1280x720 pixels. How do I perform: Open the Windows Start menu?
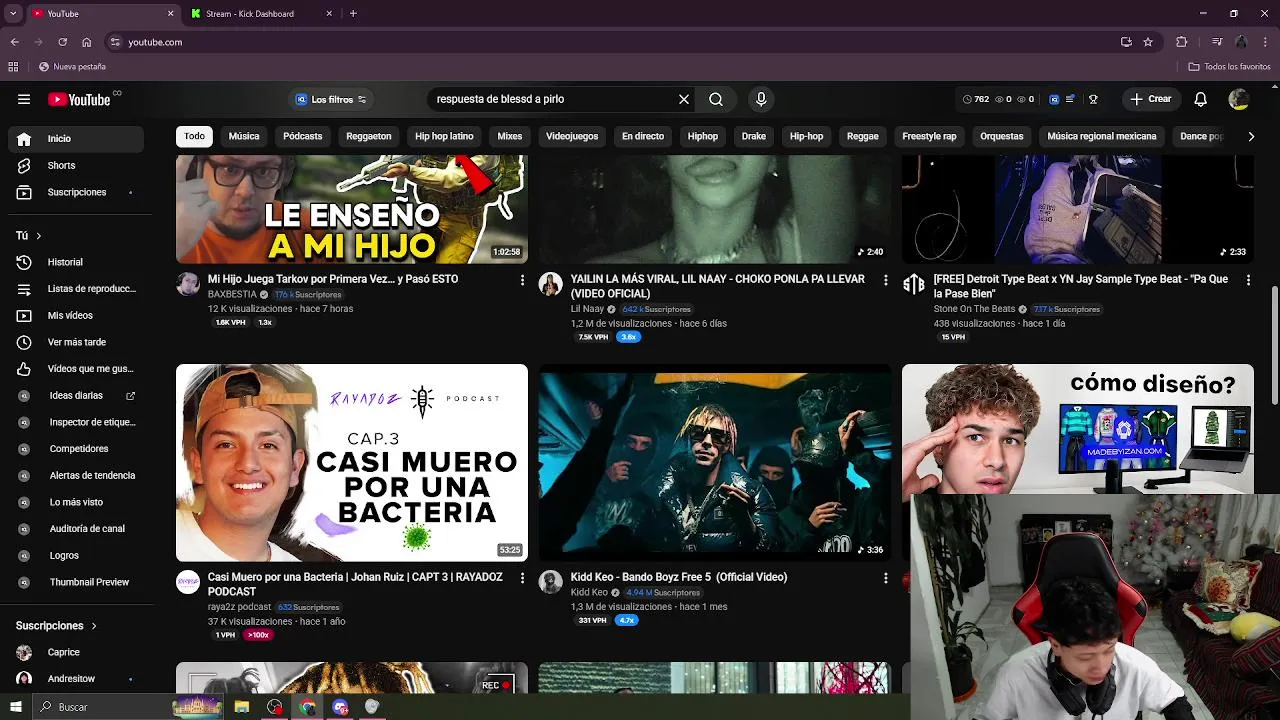coord(15,707)
